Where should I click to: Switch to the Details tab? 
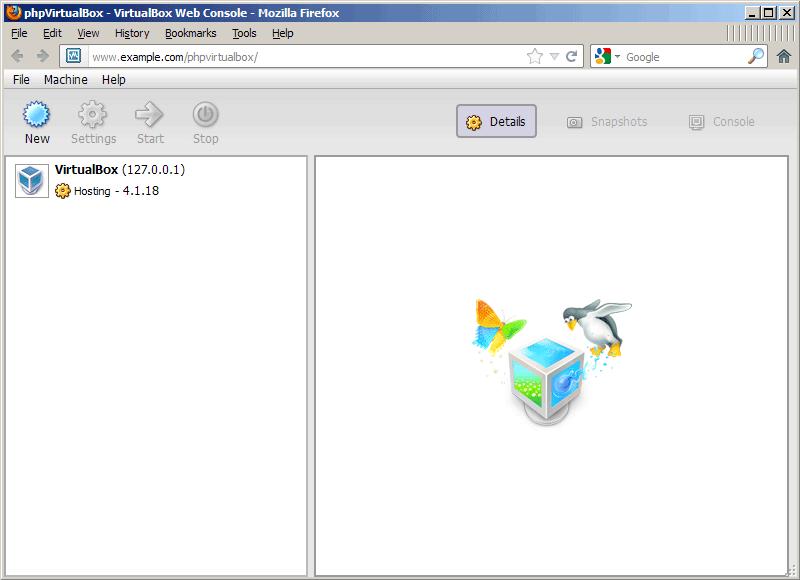pos(496,122)
